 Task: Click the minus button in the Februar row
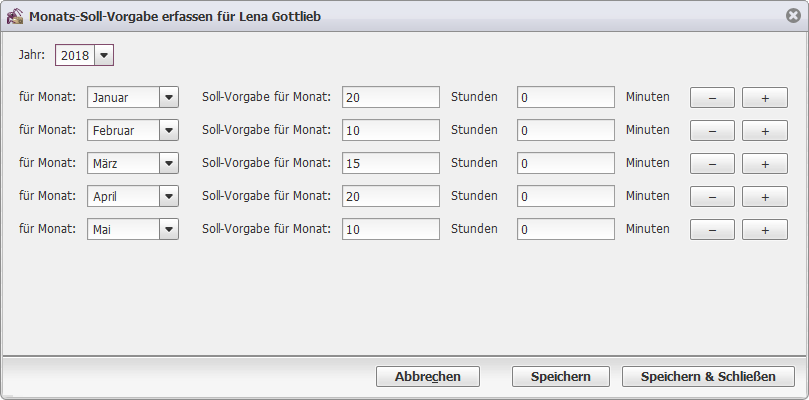click(x=712, y=131)
